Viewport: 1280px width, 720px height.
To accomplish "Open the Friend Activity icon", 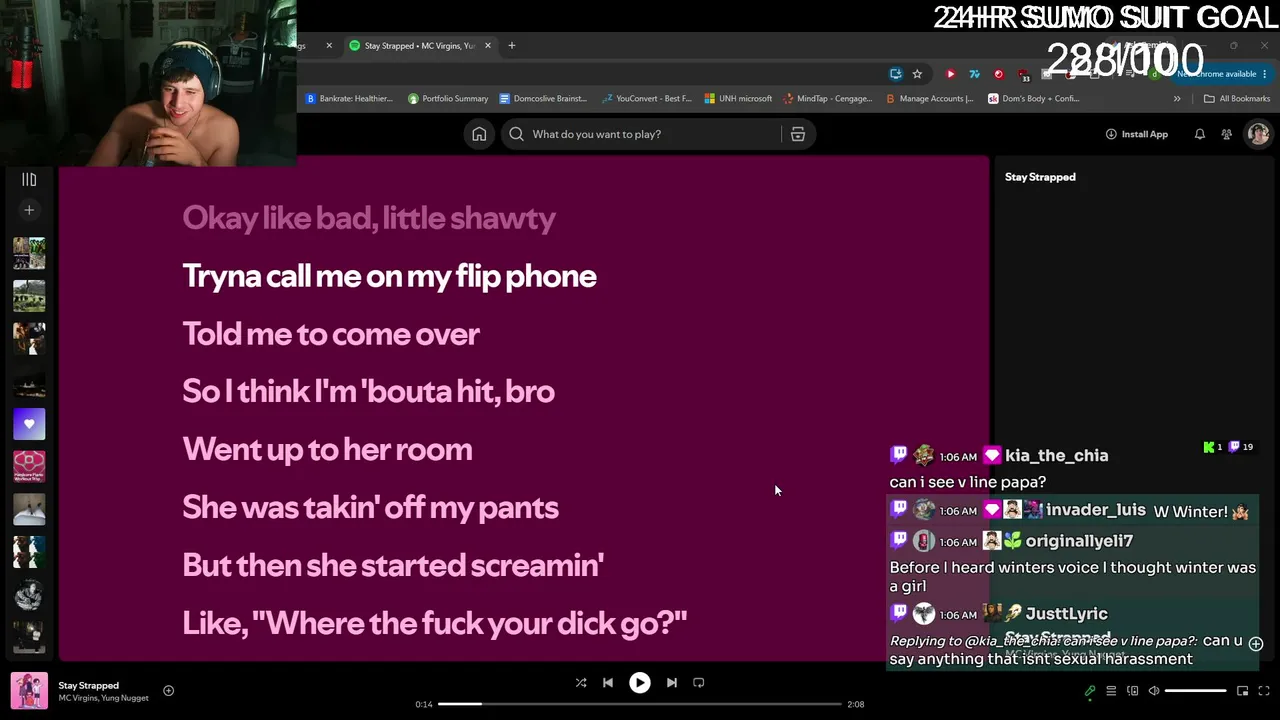I will (x=1227, y=134).
